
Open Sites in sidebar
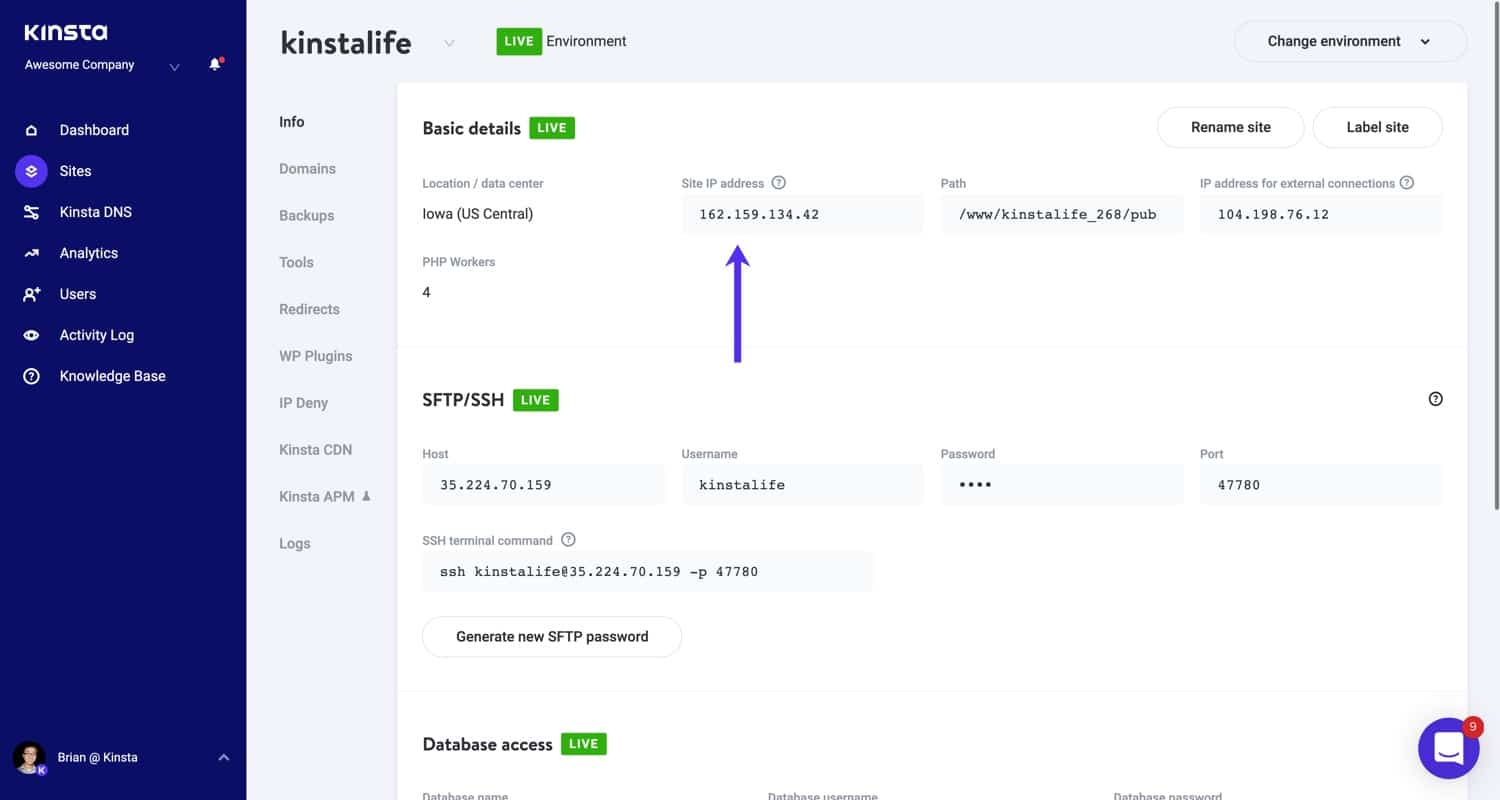[75, 171]
